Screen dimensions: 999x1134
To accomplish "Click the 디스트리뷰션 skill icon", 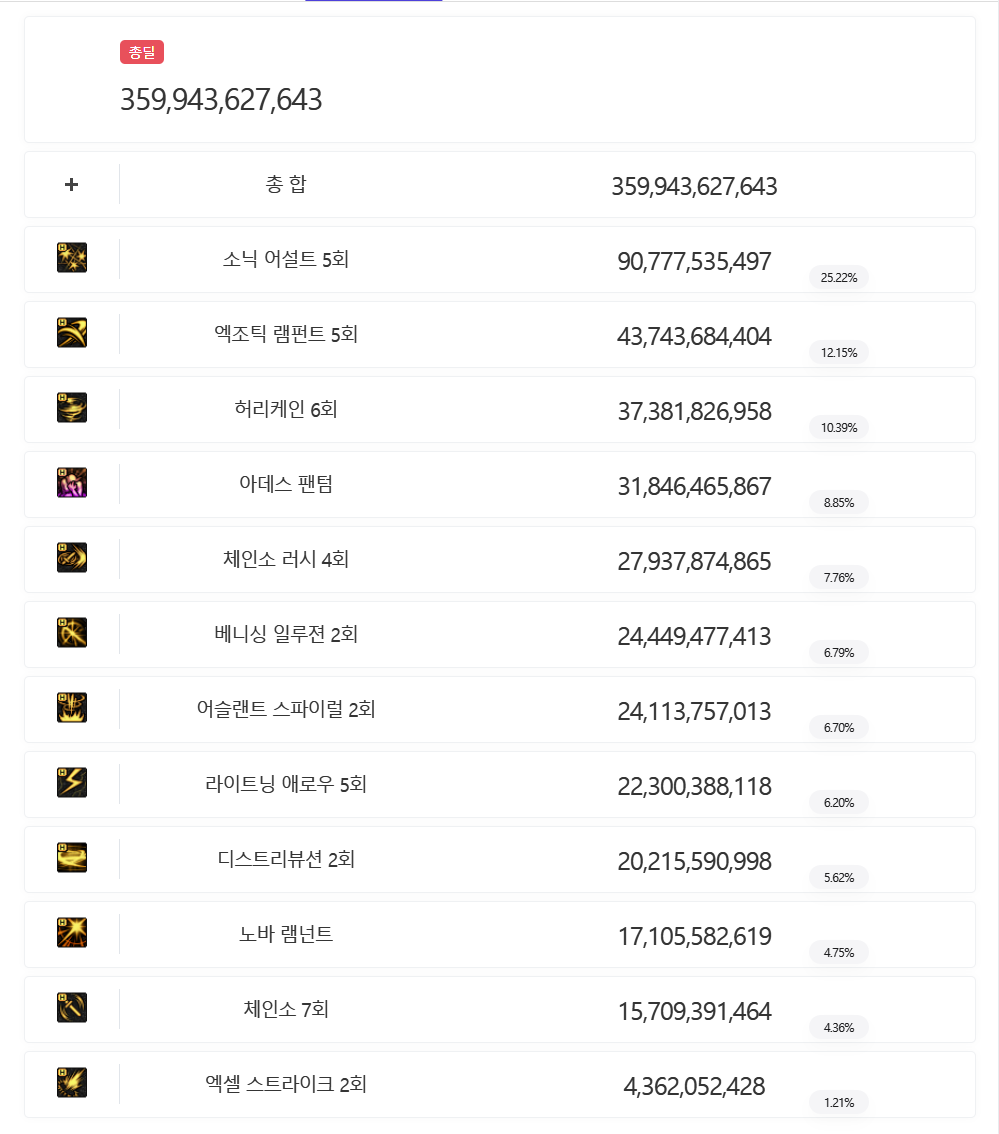I will 72,858.
